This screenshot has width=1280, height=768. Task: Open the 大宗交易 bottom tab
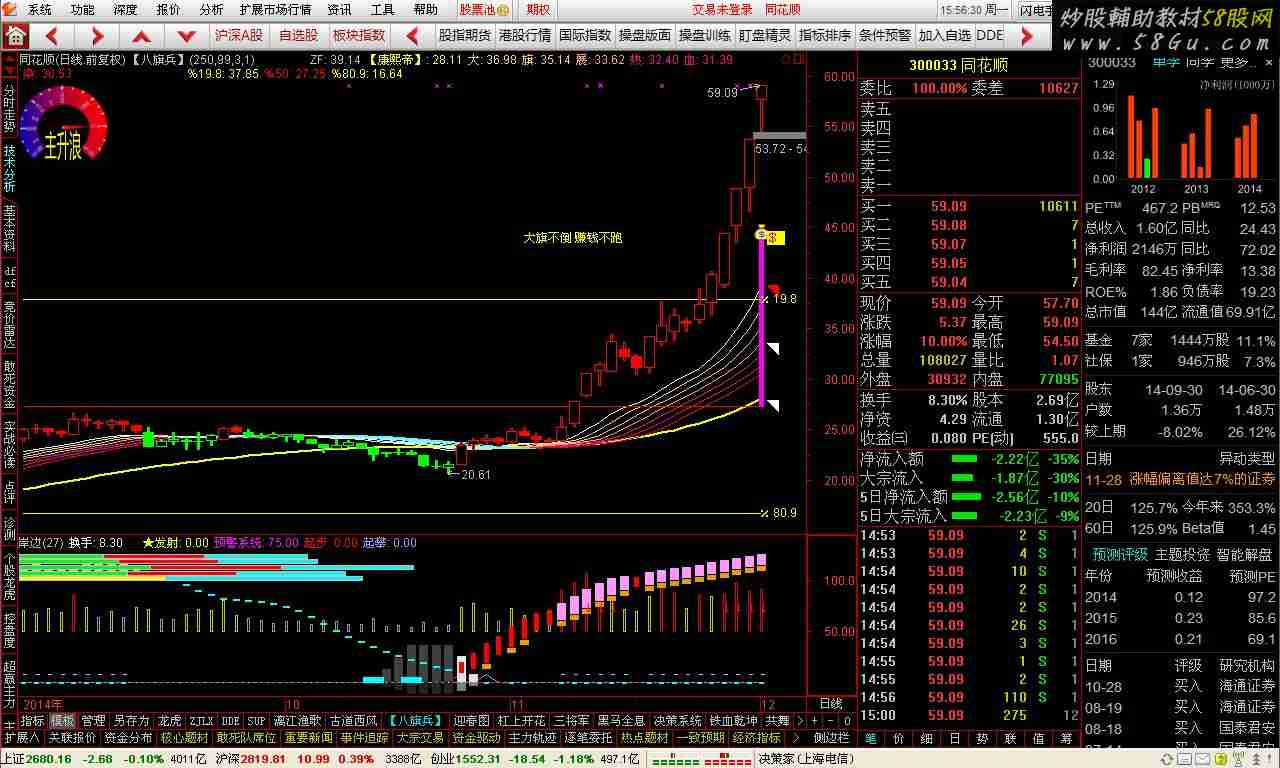pos(420,737)
